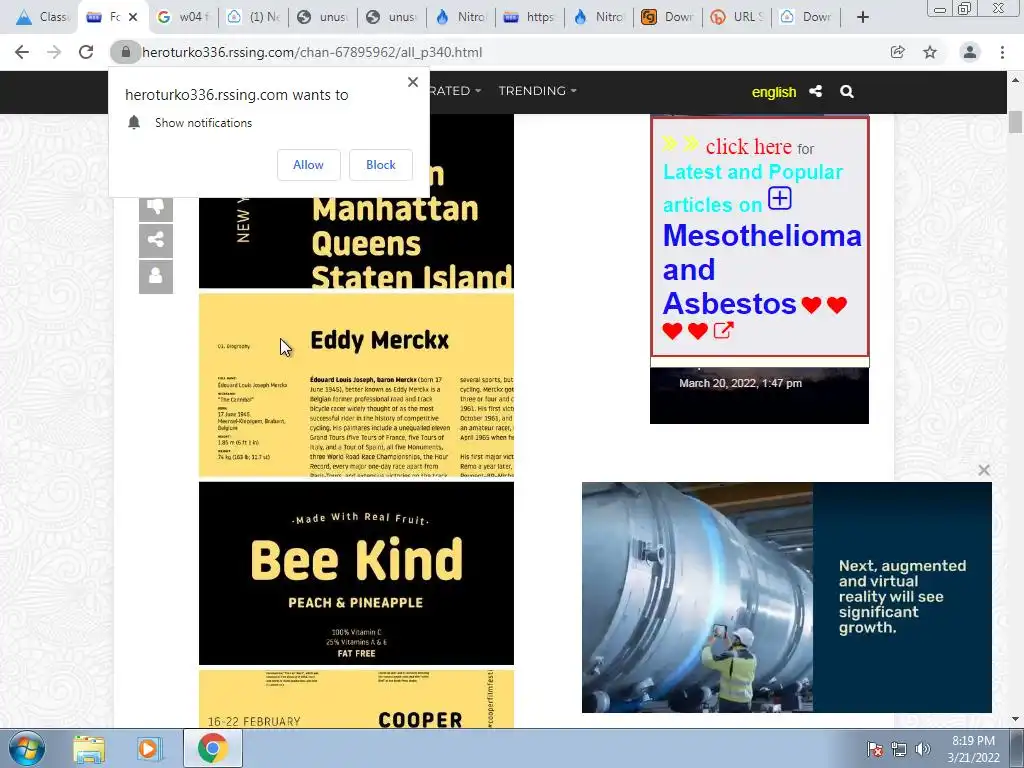Open the Windows Start menu
This screenshot has height=768, width=1024.
[27, 748]
